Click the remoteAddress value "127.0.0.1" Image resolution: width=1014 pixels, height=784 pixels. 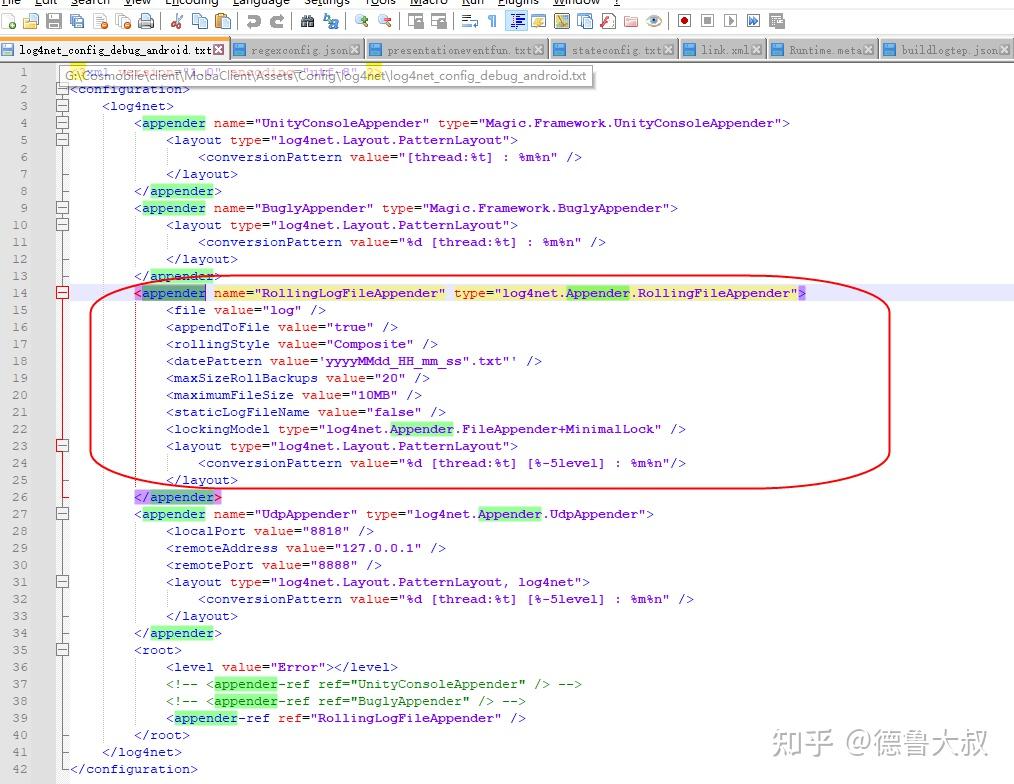(378, 548)
